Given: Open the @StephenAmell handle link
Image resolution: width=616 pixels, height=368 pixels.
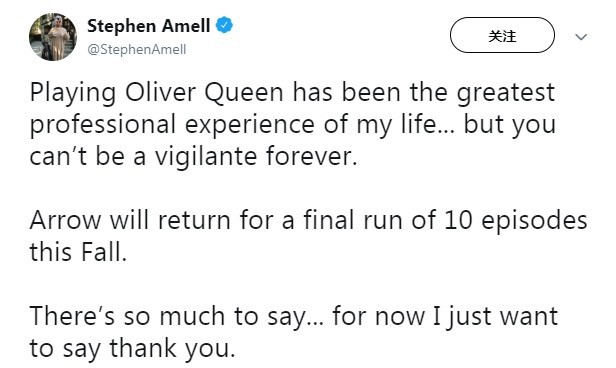Looking at the screenshot, I should 137,49.
